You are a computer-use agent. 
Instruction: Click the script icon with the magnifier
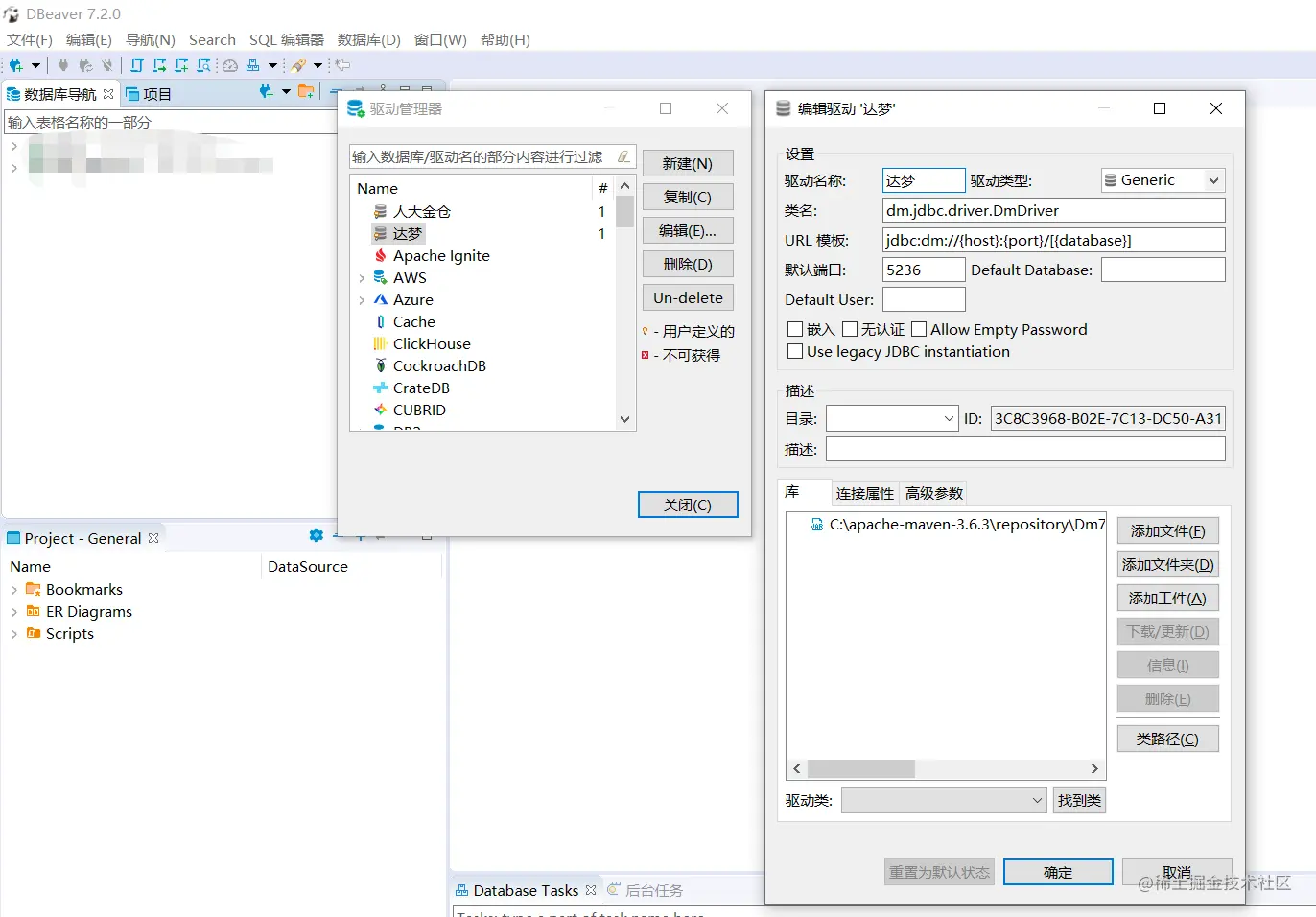coord(203,65)
